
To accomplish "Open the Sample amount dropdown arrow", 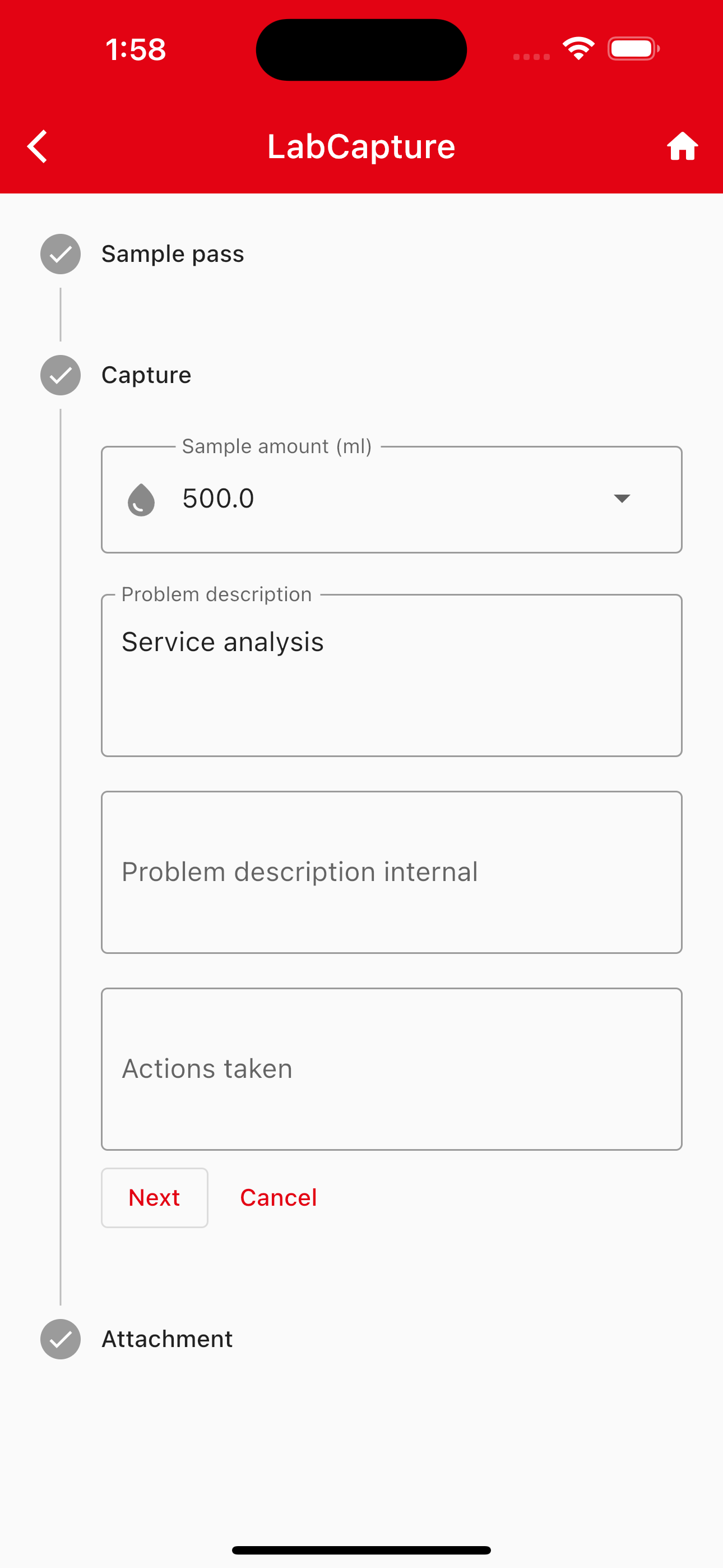I will coord(622,499).
